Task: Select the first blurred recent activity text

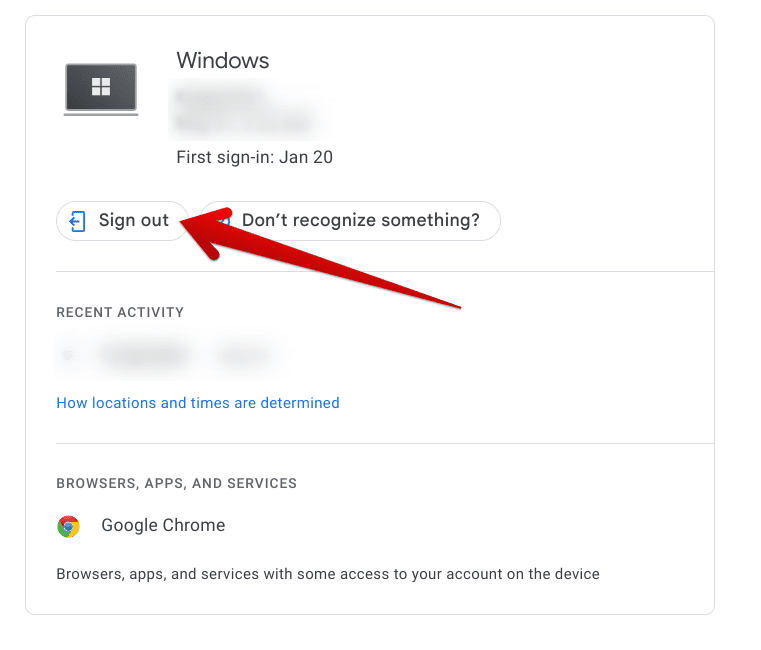Action: pos(144,354)
